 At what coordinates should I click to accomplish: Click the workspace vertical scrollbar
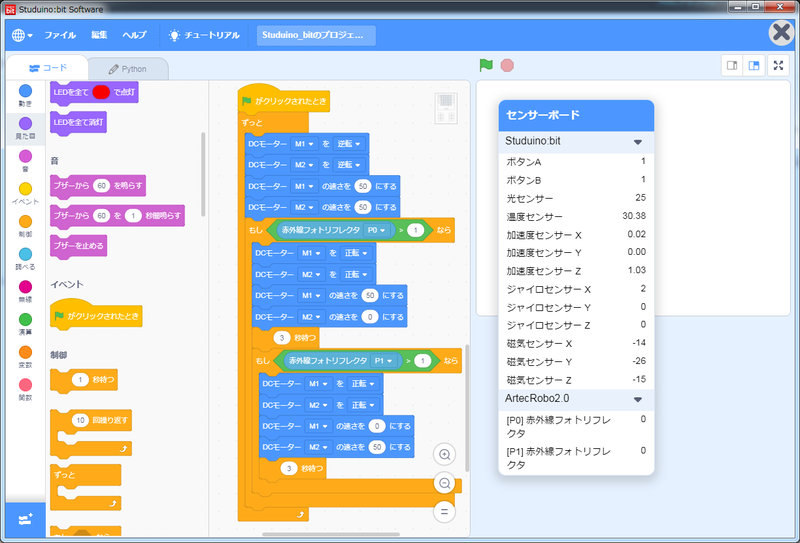click(466, 408)
